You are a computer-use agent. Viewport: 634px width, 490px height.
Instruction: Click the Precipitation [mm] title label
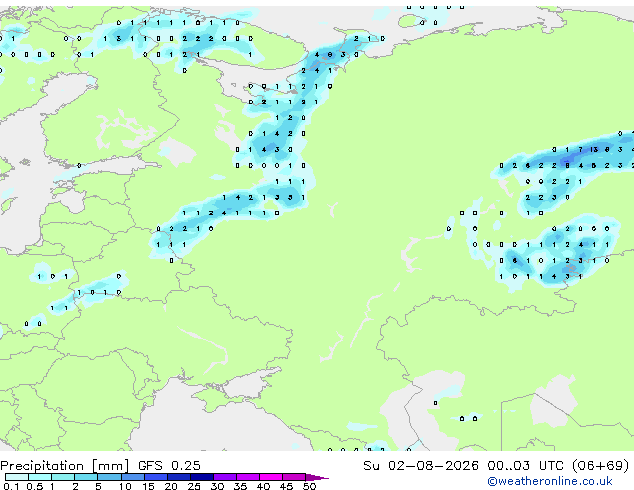pyautogui.click(x=65, y=466)
